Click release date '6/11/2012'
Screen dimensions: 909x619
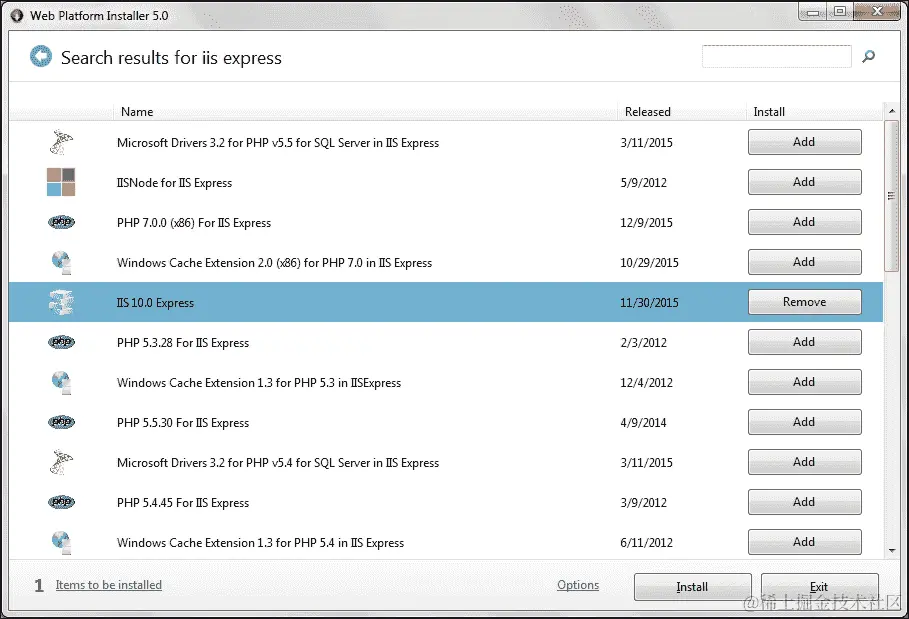click(646, 542)
